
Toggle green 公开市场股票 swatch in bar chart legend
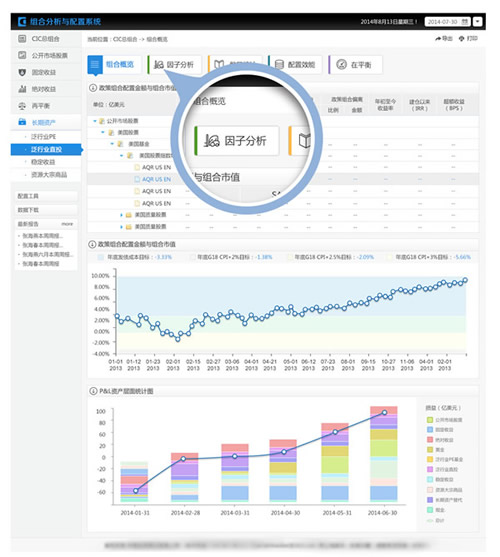[430, 420]
